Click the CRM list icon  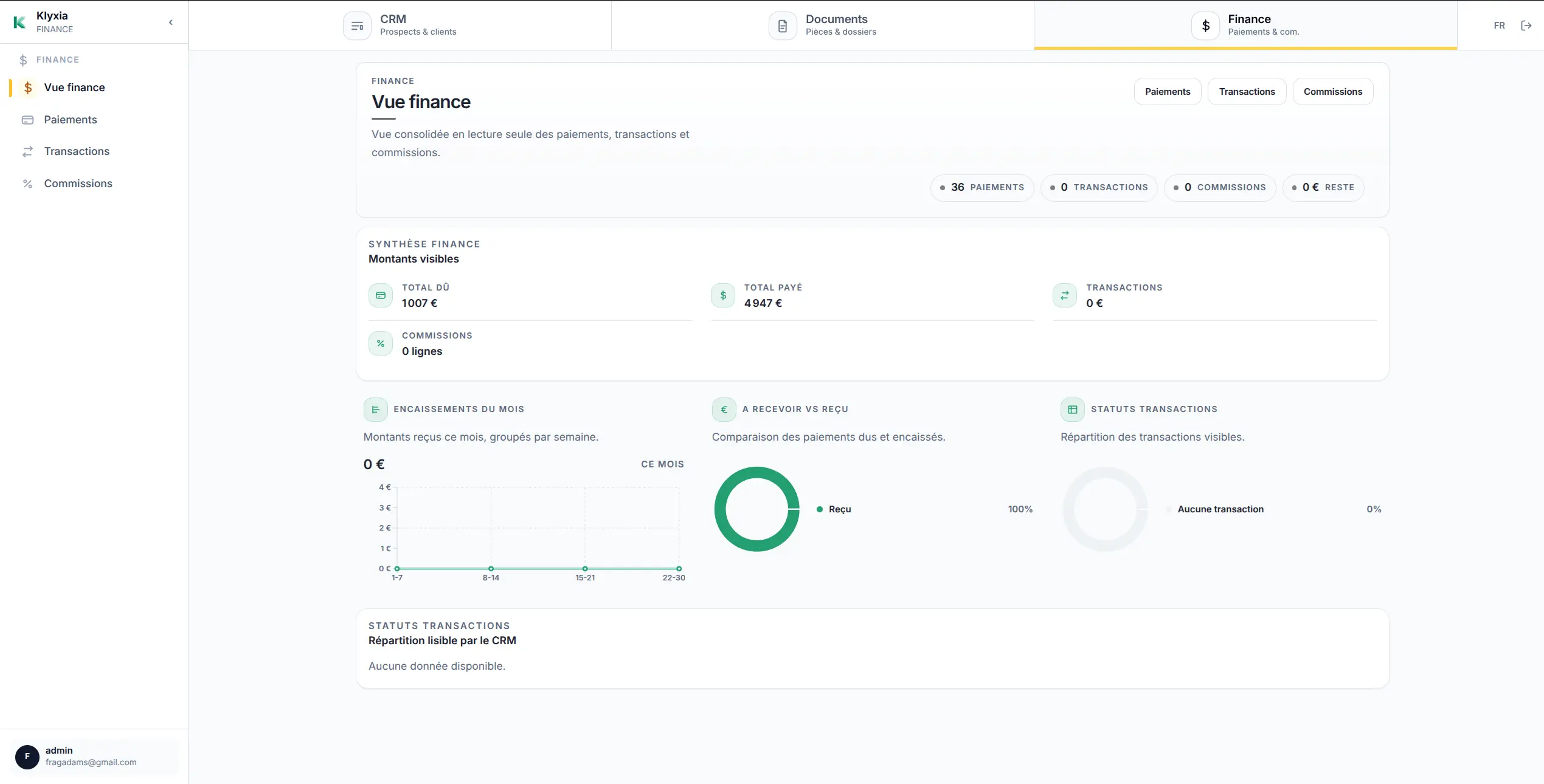coord(357,26)
